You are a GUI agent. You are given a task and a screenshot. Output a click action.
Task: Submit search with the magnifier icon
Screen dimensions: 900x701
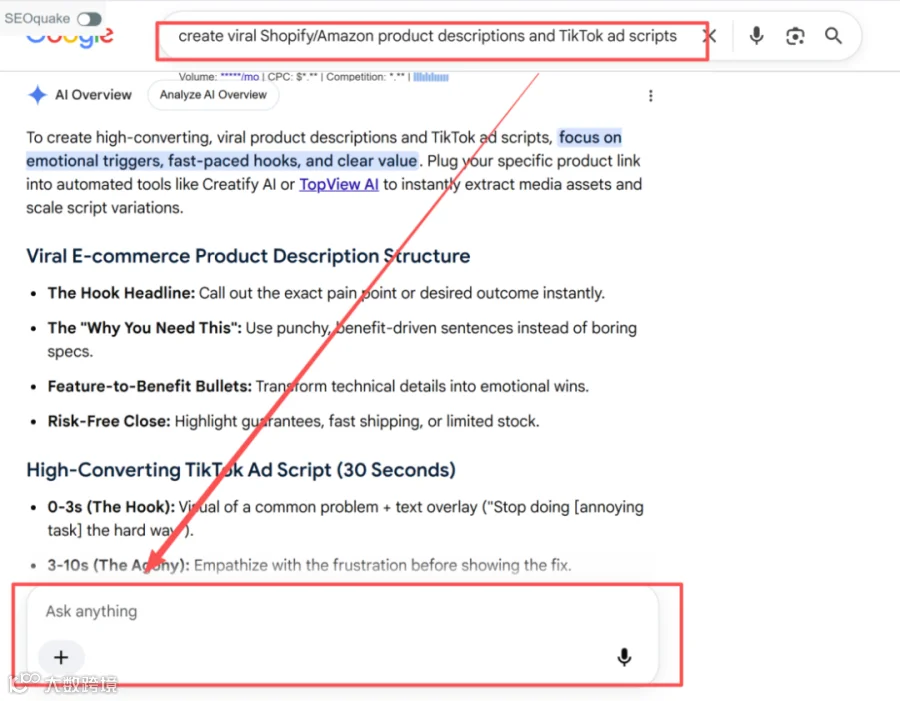(833, 36)
